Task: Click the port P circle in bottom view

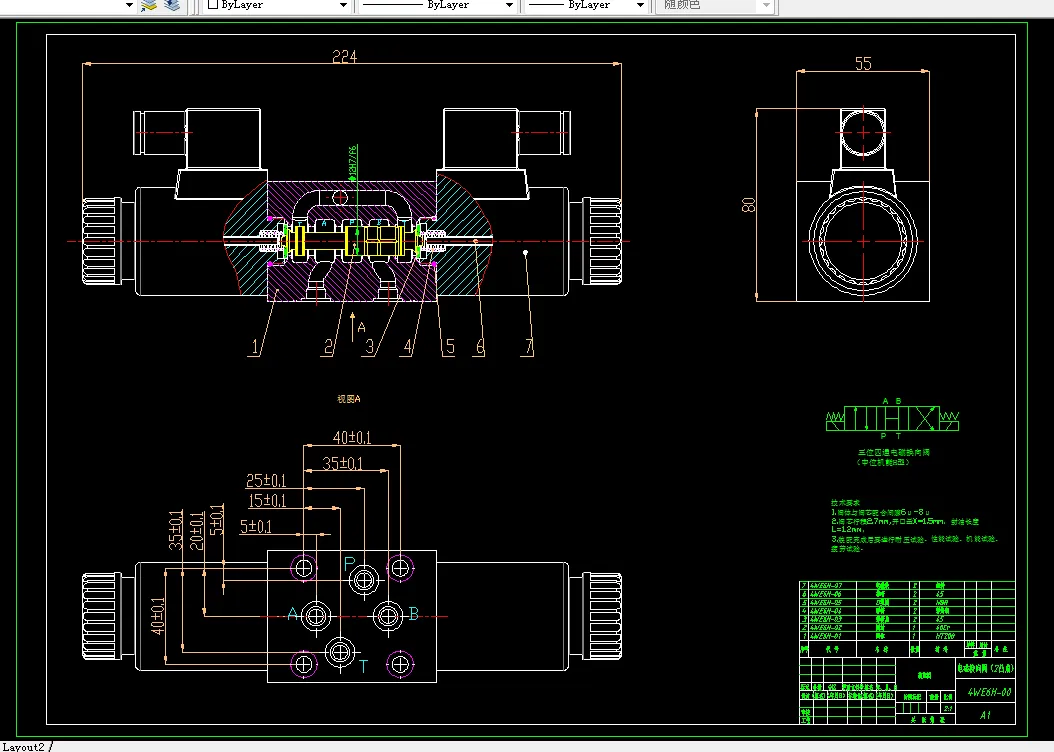Action: click(364, 579)
